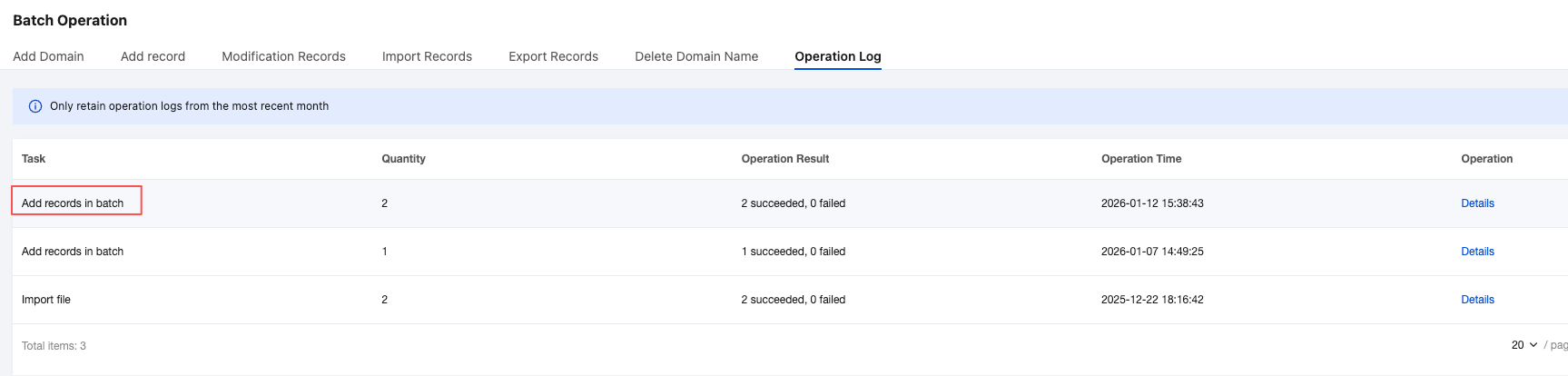Open Details for the 2026-01-12 batch task
Image resolution: width=1568 pixels, height=376 pixels.
[x=1477, y=203]
